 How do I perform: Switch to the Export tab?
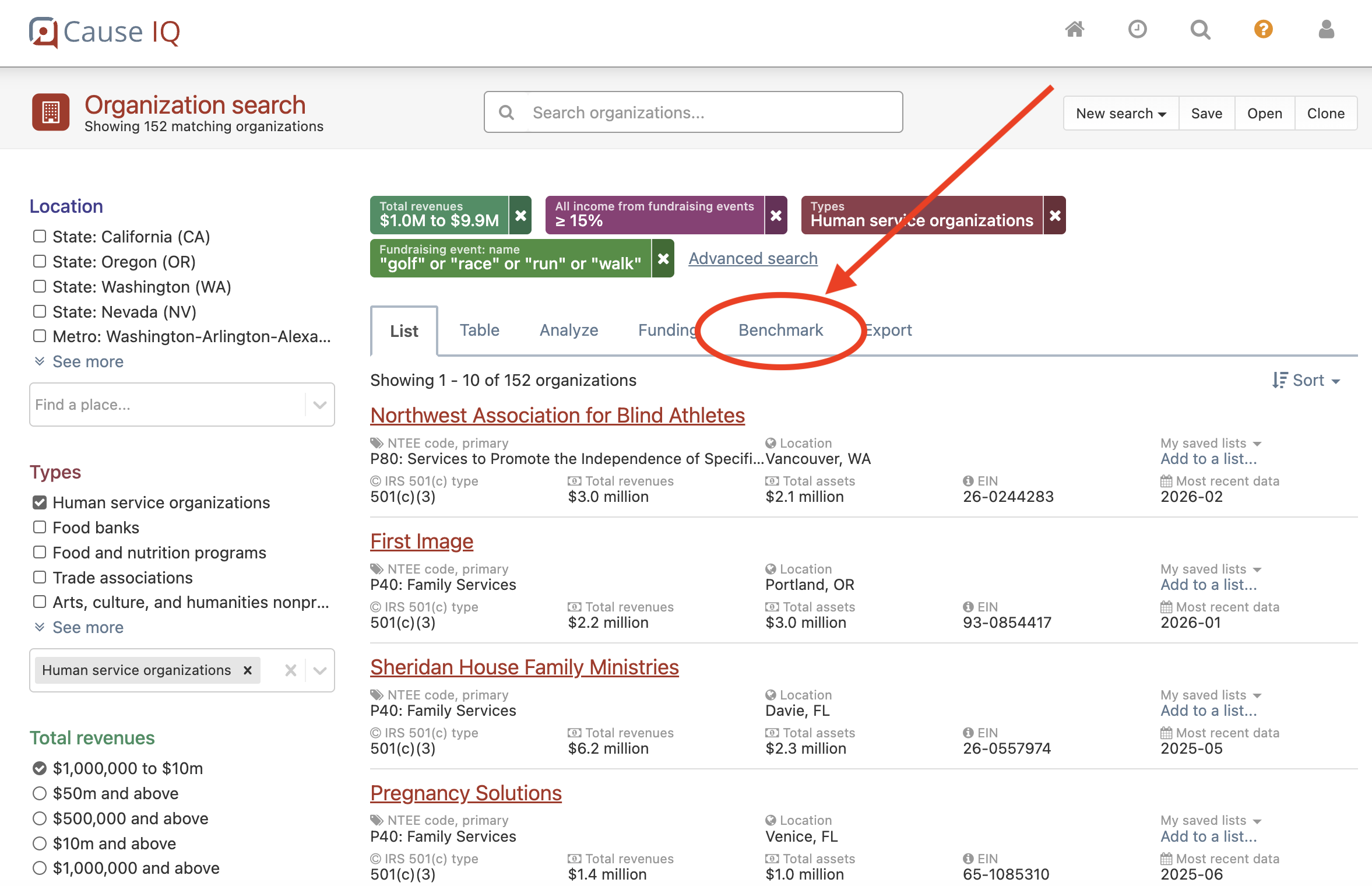coord(888,330)
